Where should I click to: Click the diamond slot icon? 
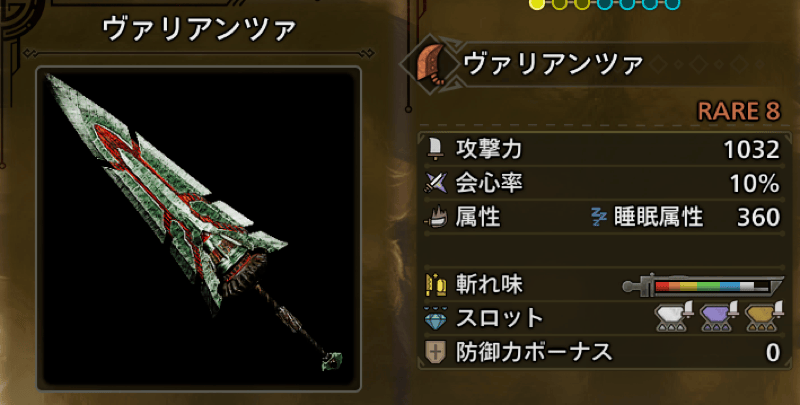click(x=435, y=319)
